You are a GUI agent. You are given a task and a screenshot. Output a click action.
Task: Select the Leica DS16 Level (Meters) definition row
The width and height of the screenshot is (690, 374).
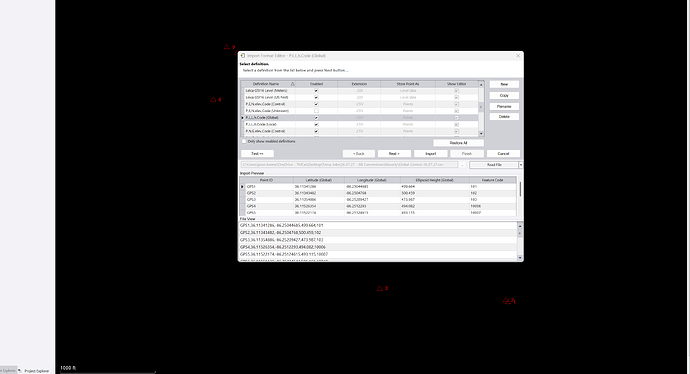pos(360,91)
